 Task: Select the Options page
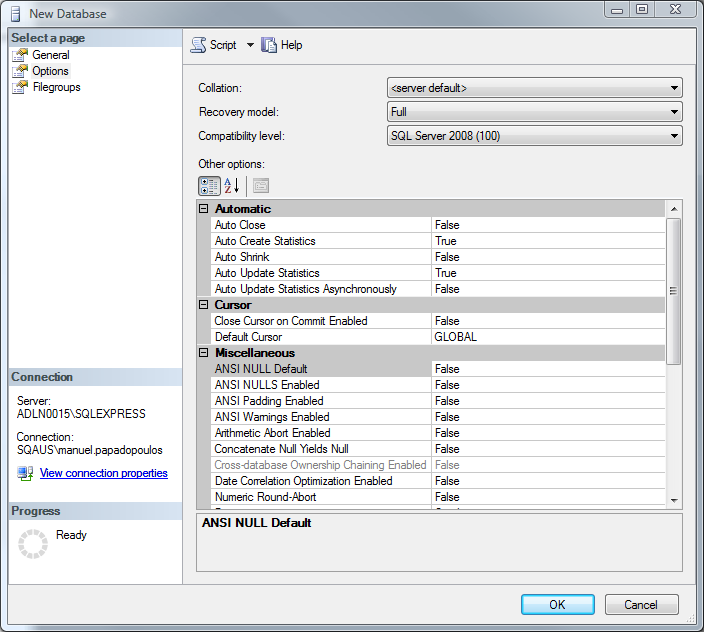click(50, 71)
